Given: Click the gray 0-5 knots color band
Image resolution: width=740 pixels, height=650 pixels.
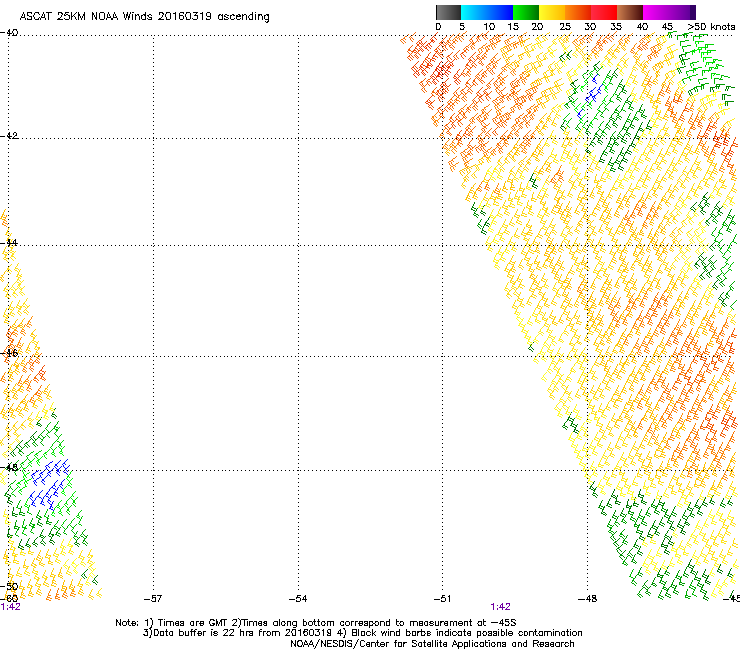Looking at the screenshot, I should tap(448, 12).
